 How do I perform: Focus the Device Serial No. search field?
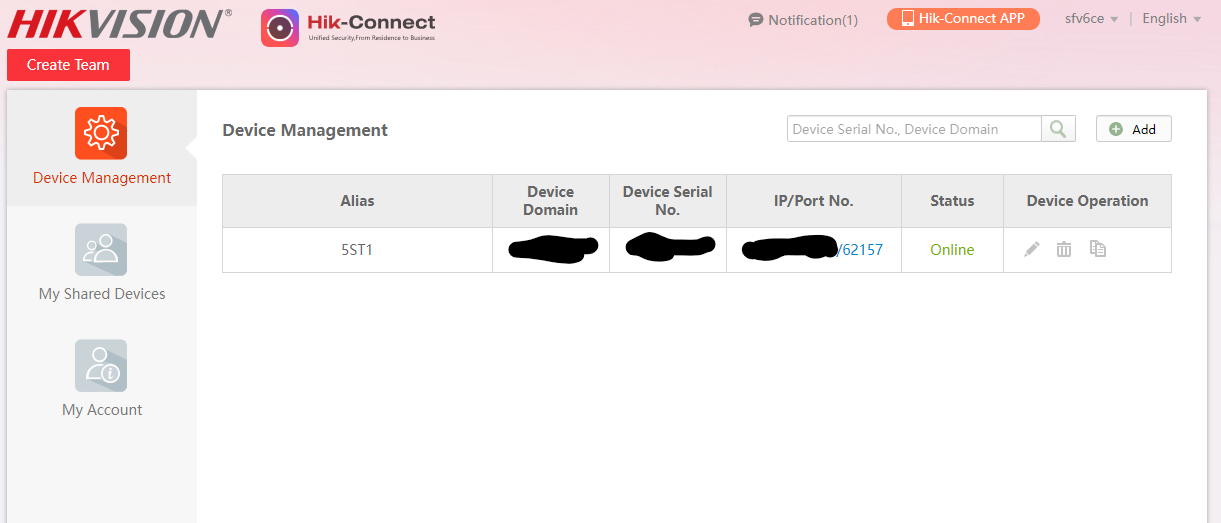[913, 129]
